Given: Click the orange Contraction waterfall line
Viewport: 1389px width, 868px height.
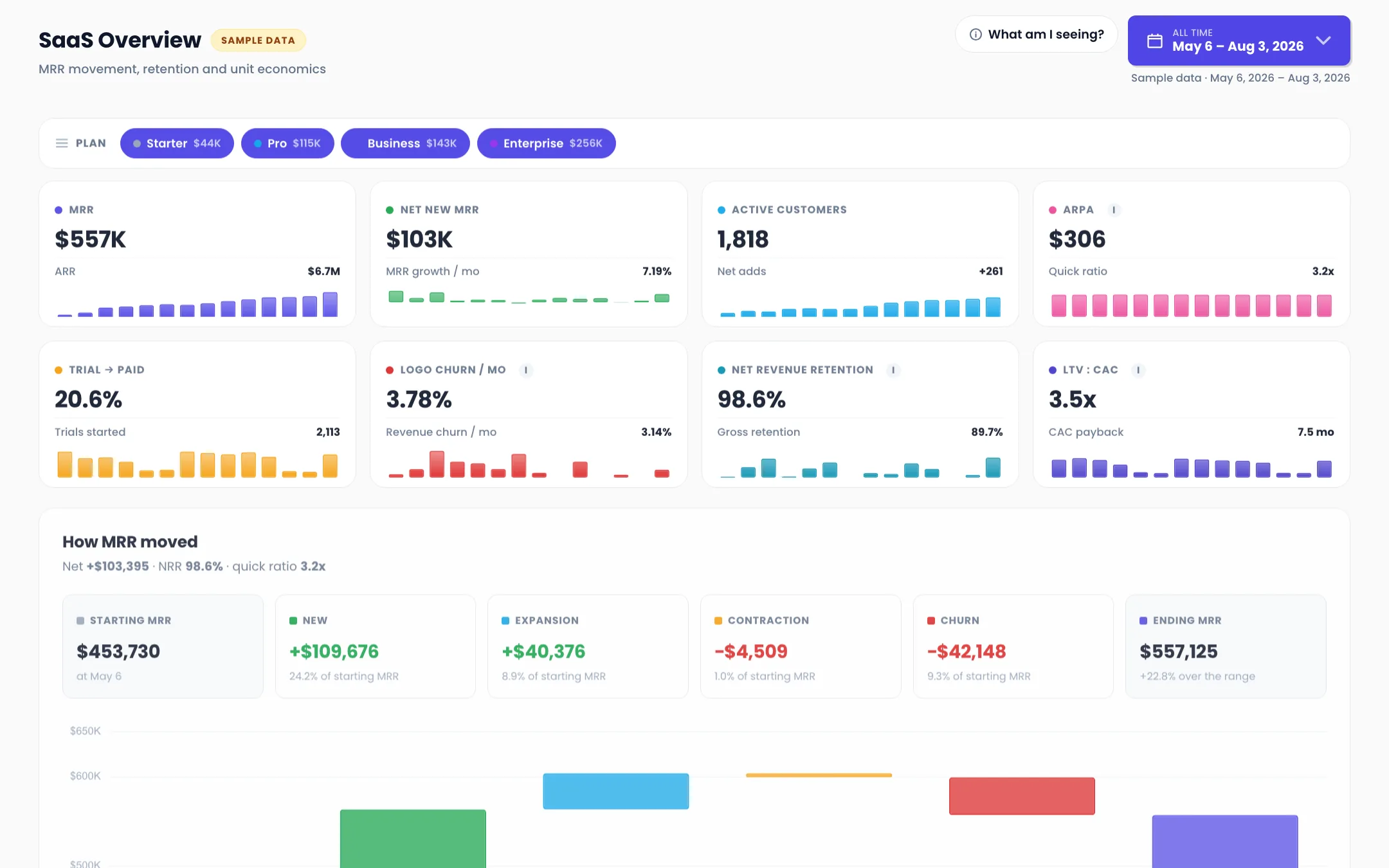Looking at the screenshot, I should [819, 775].
